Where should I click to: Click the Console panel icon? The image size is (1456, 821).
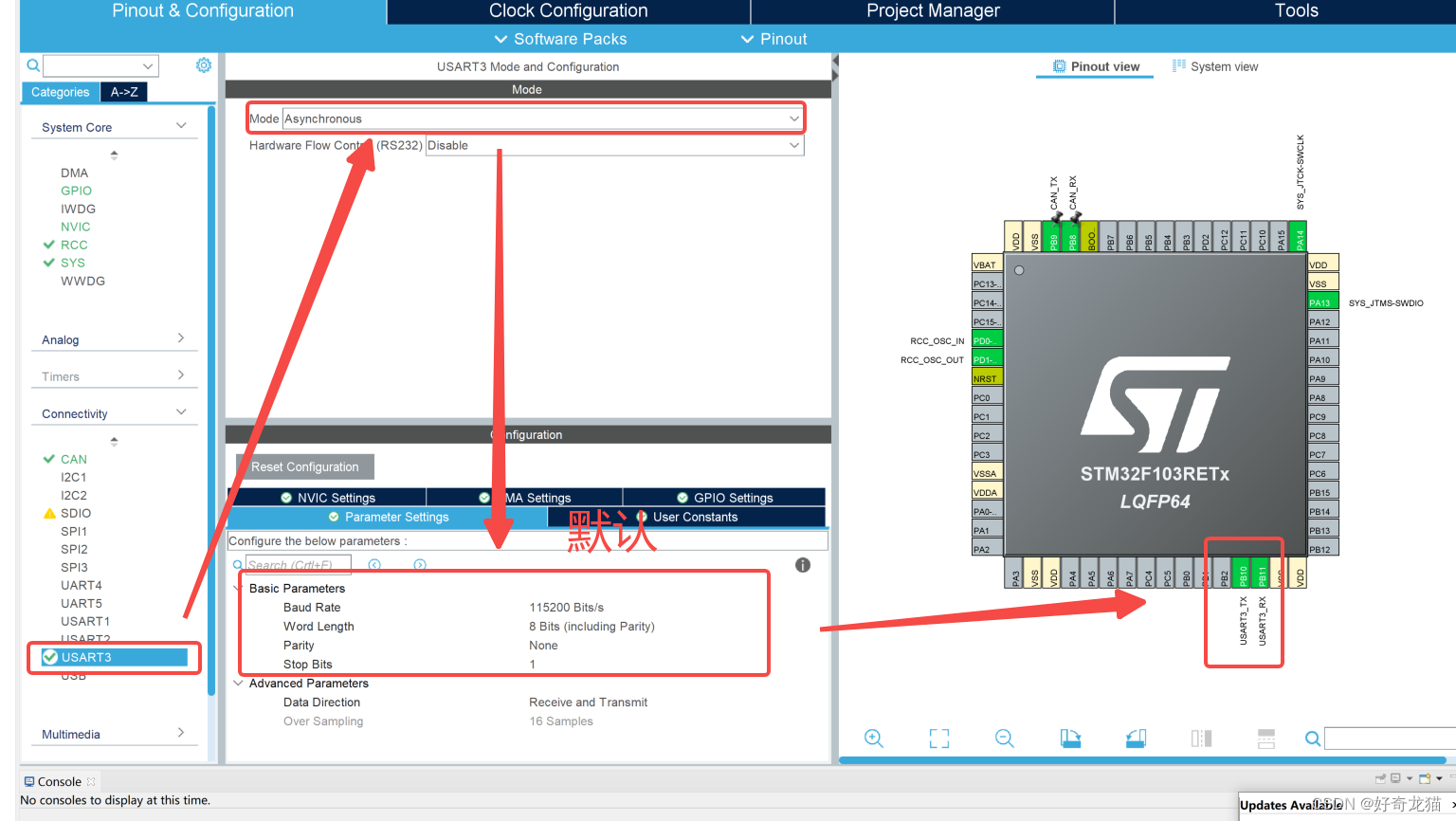(x=29, y=781)
